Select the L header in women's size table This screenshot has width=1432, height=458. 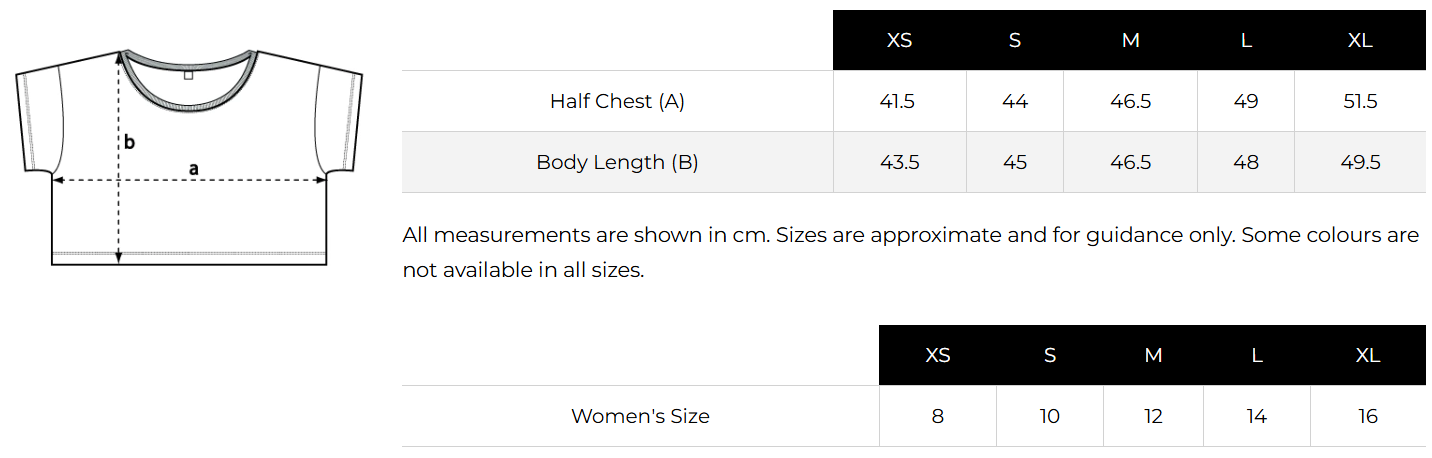(x=1257, y=356)
